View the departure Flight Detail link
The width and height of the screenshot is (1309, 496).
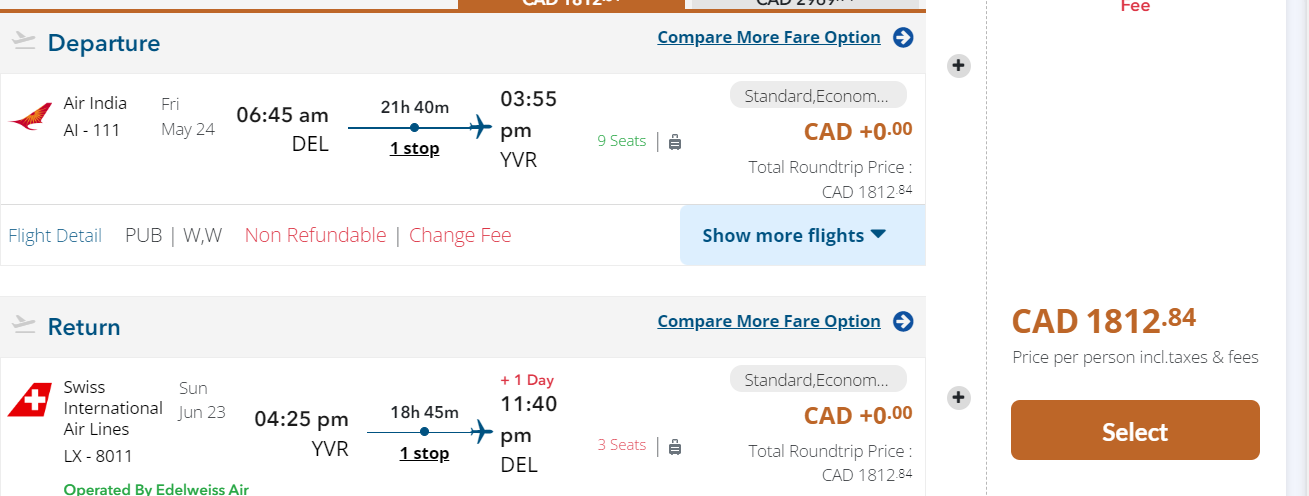55,236
